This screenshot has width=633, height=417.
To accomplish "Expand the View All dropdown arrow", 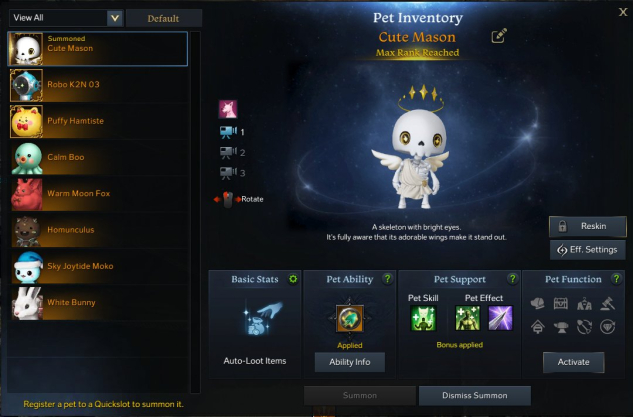I will pyautogui.click(x=115, y=18).
